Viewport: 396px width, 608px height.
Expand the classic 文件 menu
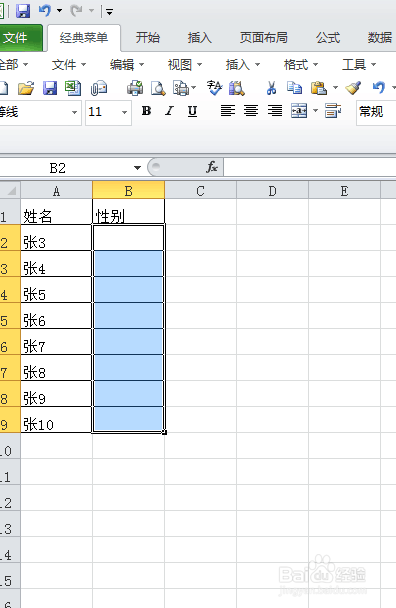[x=69, y=64]
